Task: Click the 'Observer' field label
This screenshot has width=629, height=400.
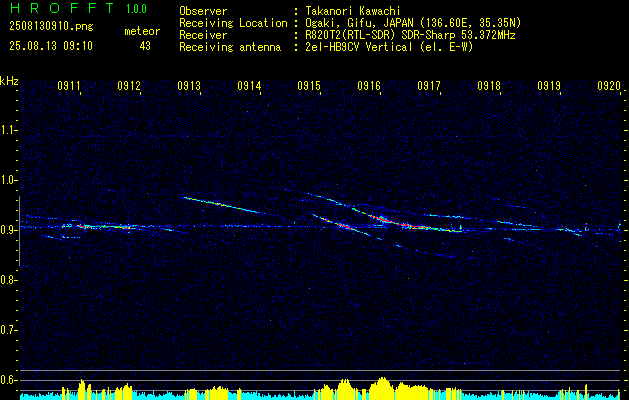Action: pyautogui.click(x=203, y=11)
